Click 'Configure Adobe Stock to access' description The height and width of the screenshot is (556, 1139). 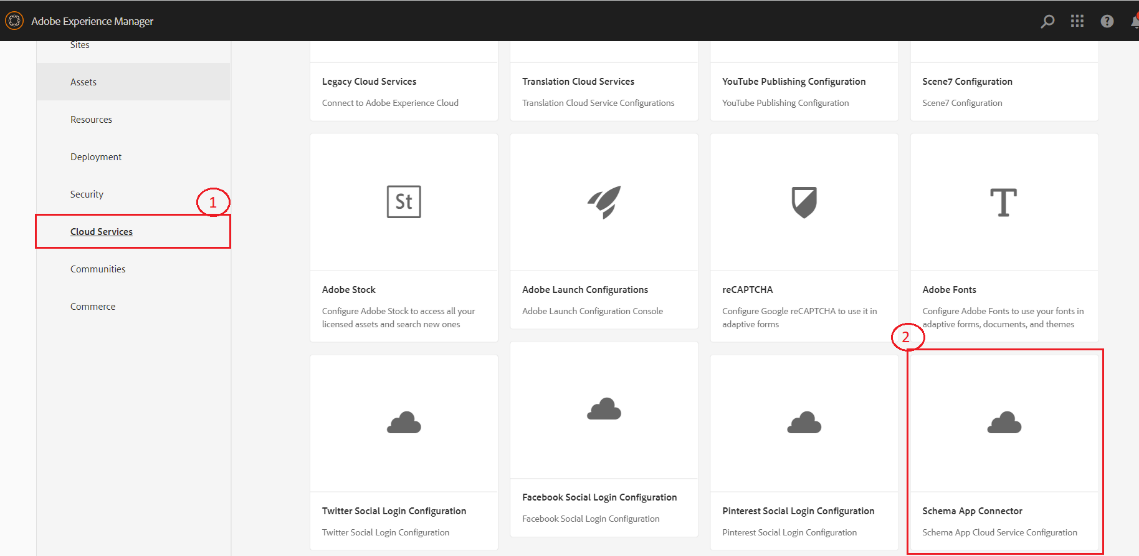point(398,317)
